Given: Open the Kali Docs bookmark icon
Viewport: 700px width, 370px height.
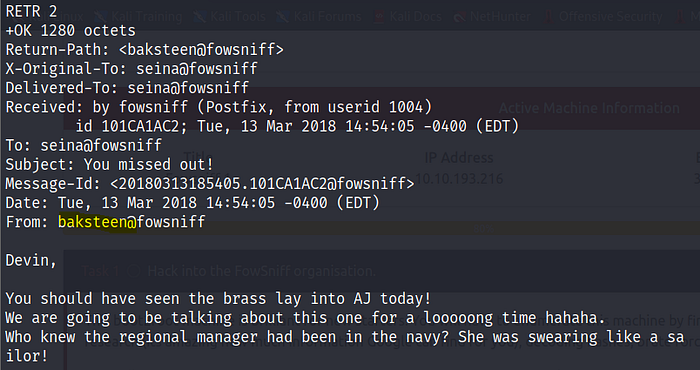Looking at the screenshot, I should click(379, 17).
